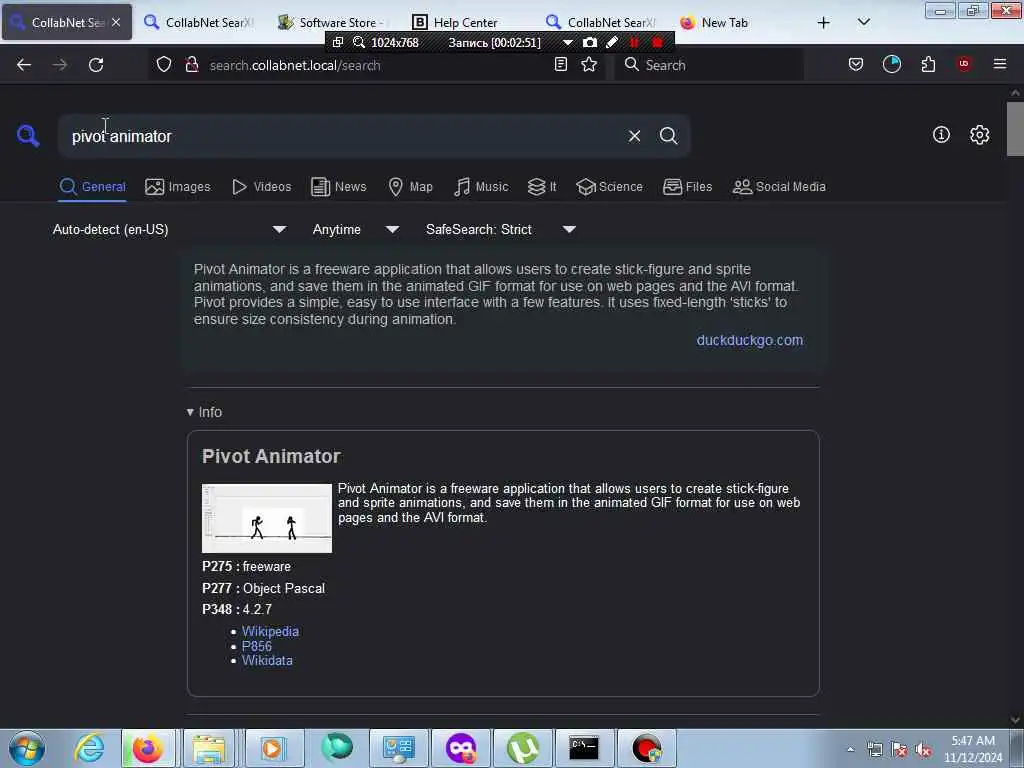Select the Science search category
This screenshot has height=768, width=1024.
tap(609, 187)
